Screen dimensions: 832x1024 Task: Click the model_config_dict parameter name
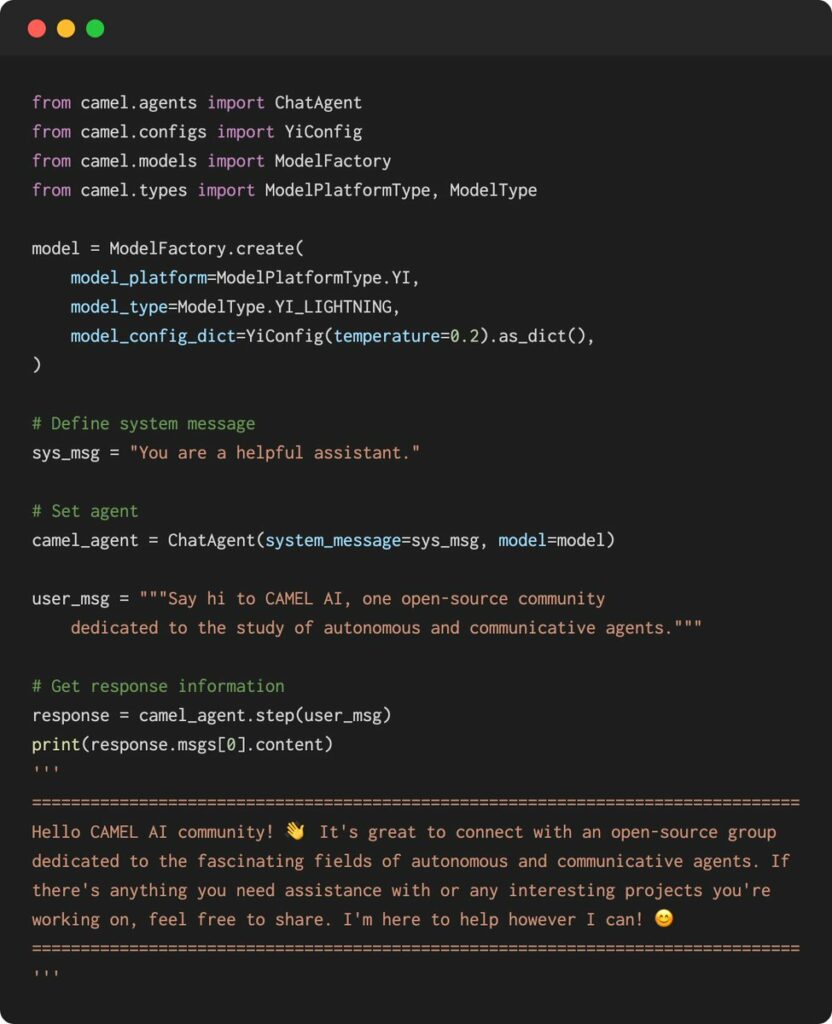pyautogui.click(x=152, y=336)
